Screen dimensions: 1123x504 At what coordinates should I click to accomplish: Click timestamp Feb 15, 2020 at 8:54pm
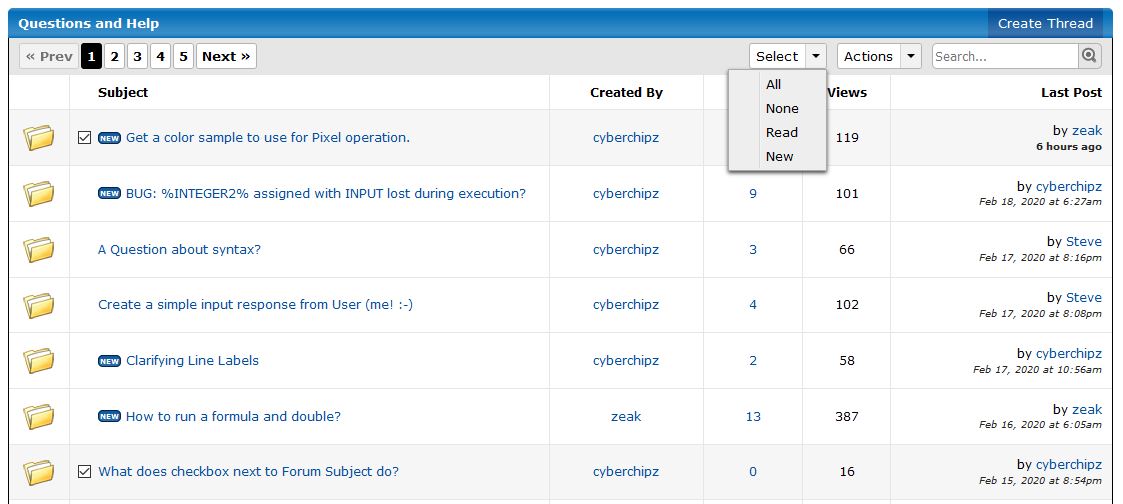(x=1040, y=481)
